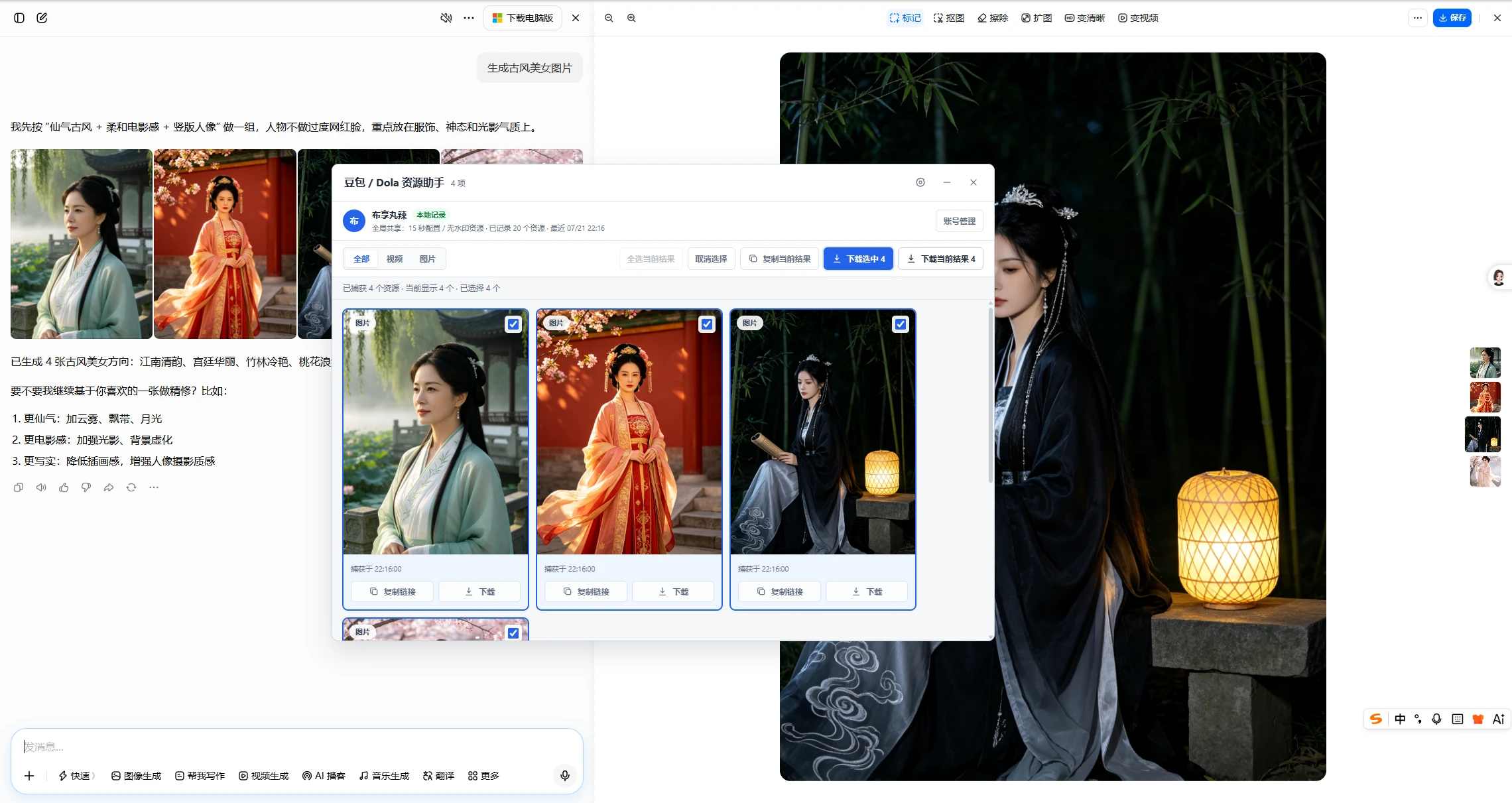Screen dimensions: 1512x803
Task: Uncheck the bamboo night image checkbox
Action: 901,324
